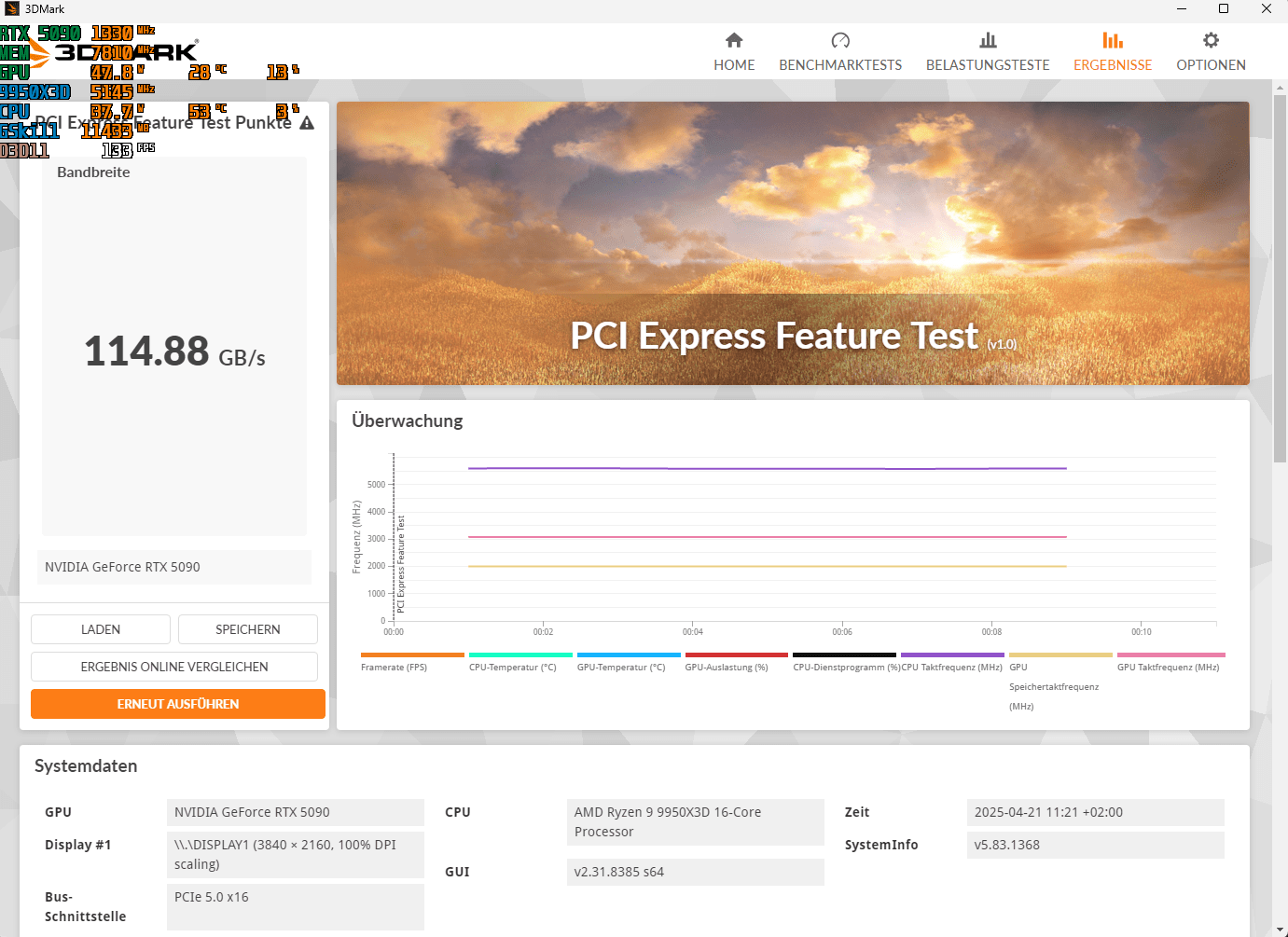
Task: Toggle GPU-Auslastung legend swatch
Action: tap(737, 655)
